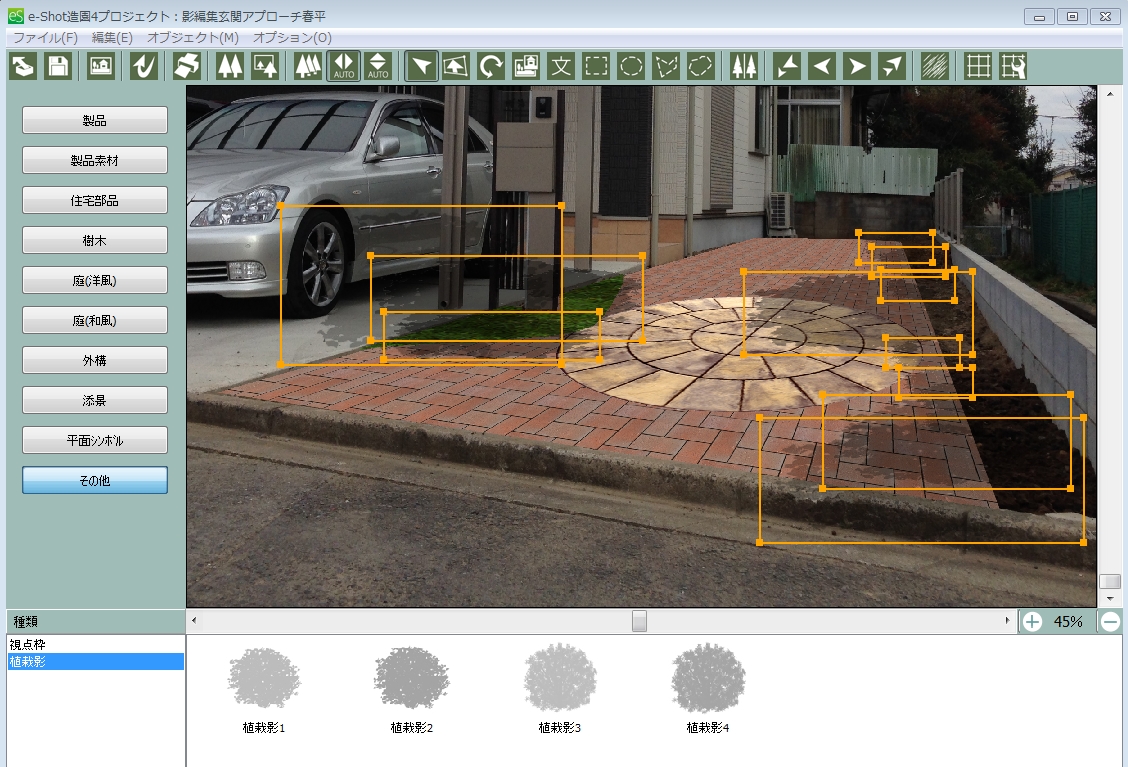Pick the 植栽影4 shadow thumbnail
This screenshot has width=1128, height=767.
coord(708,690)
